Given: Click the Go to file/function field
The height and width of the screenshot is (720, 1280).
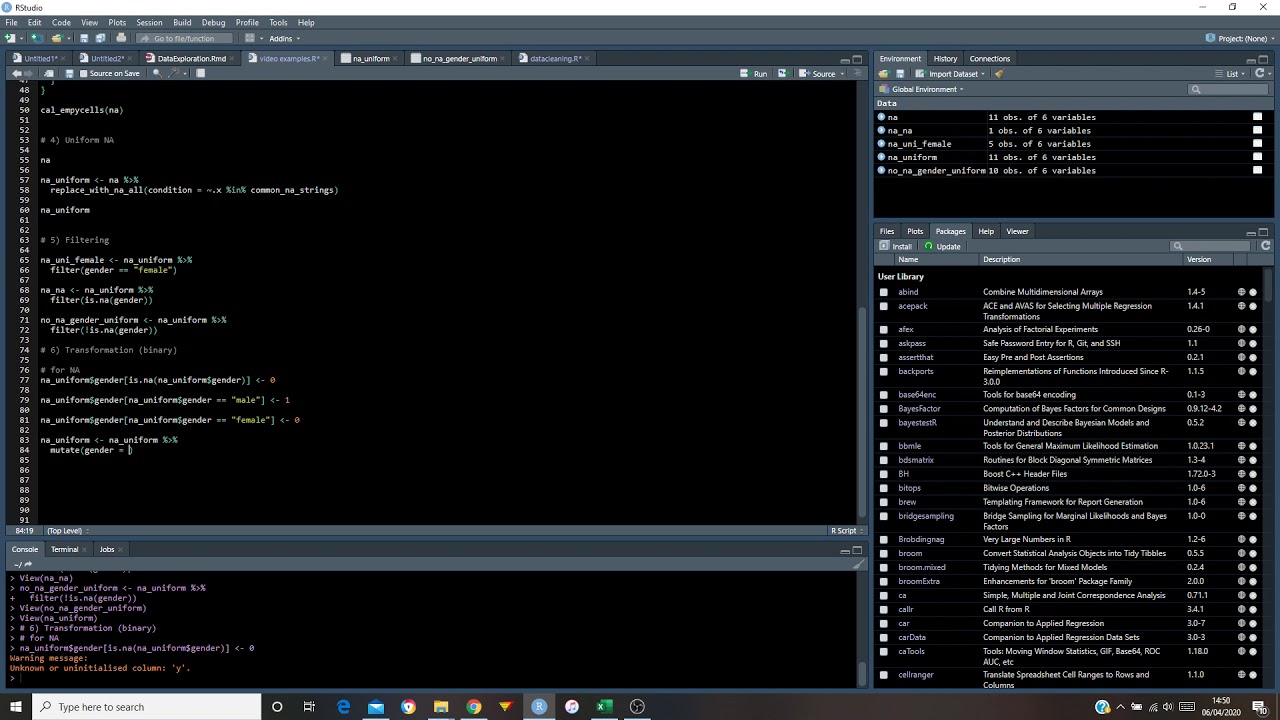Looking at the screenshot, I should pos(184,38).
